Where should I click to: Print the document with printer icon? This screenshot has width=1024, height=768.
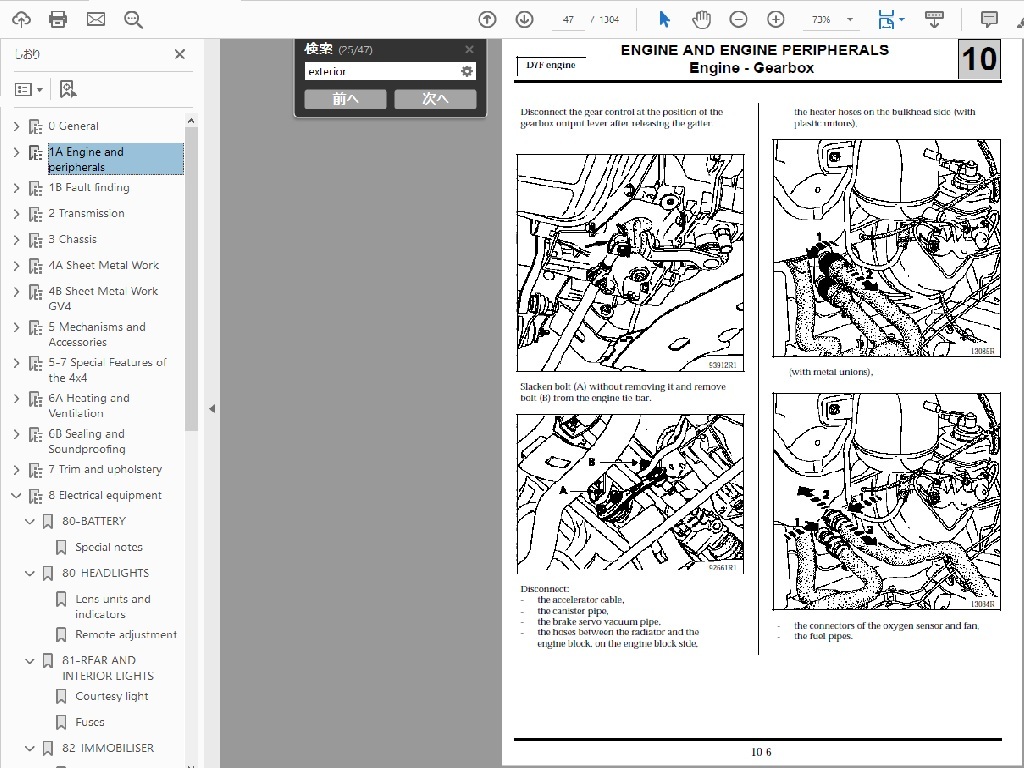58,20
